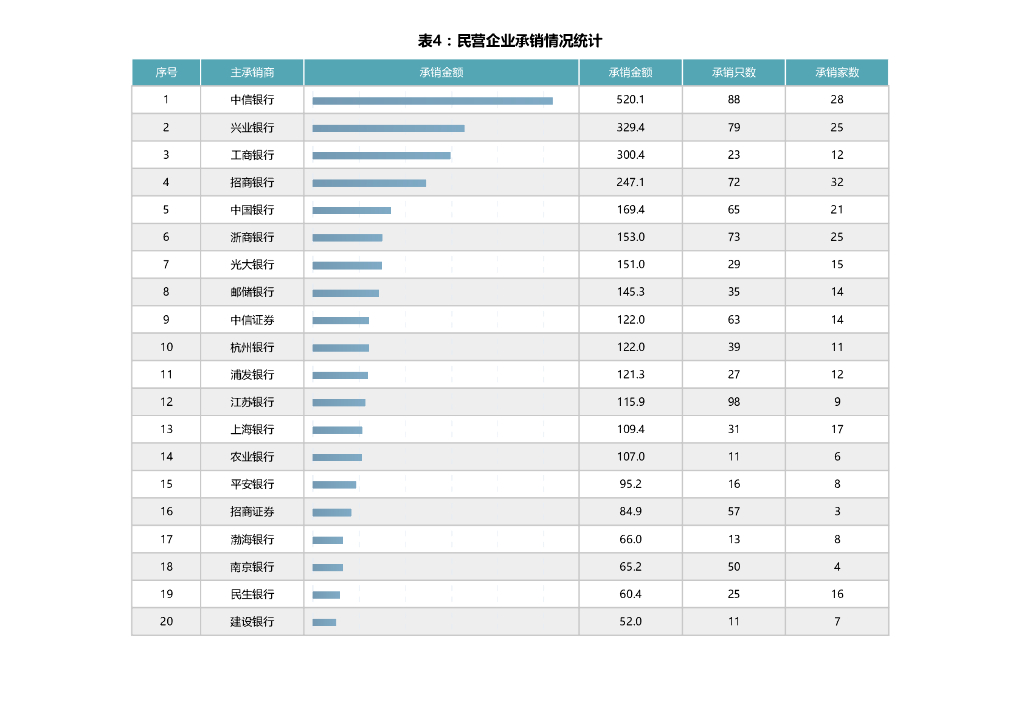
Task: Click the 江苏银行 name cell
Action: [x=252, y=402]
